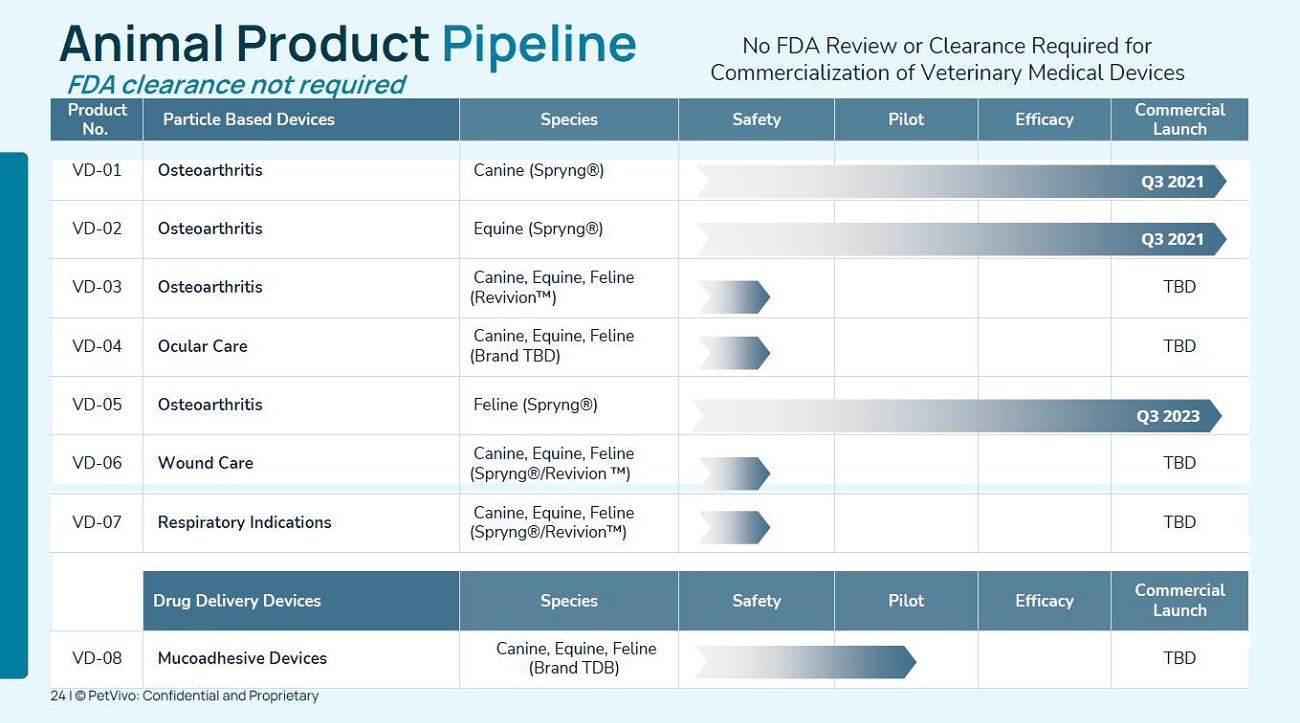Select the Product No. column header
Image resolution: width=1300 pixels, height=723 pixels.
point(97,119)
